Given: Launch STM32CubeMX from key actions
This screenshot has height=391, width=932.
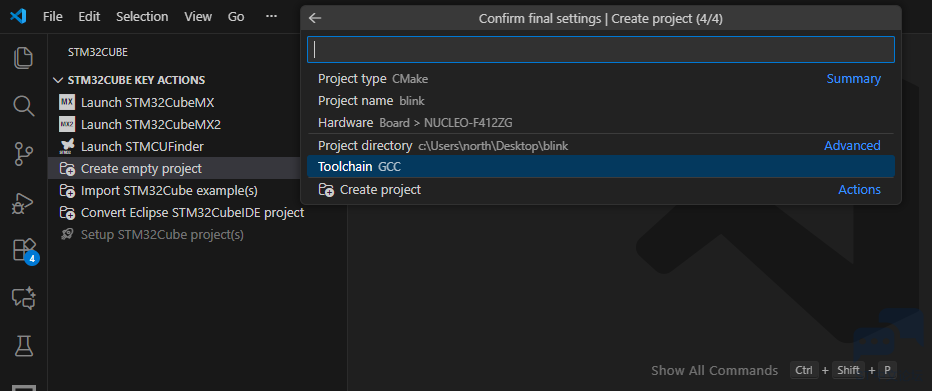Looking at the screenshot, I should 147,102.
